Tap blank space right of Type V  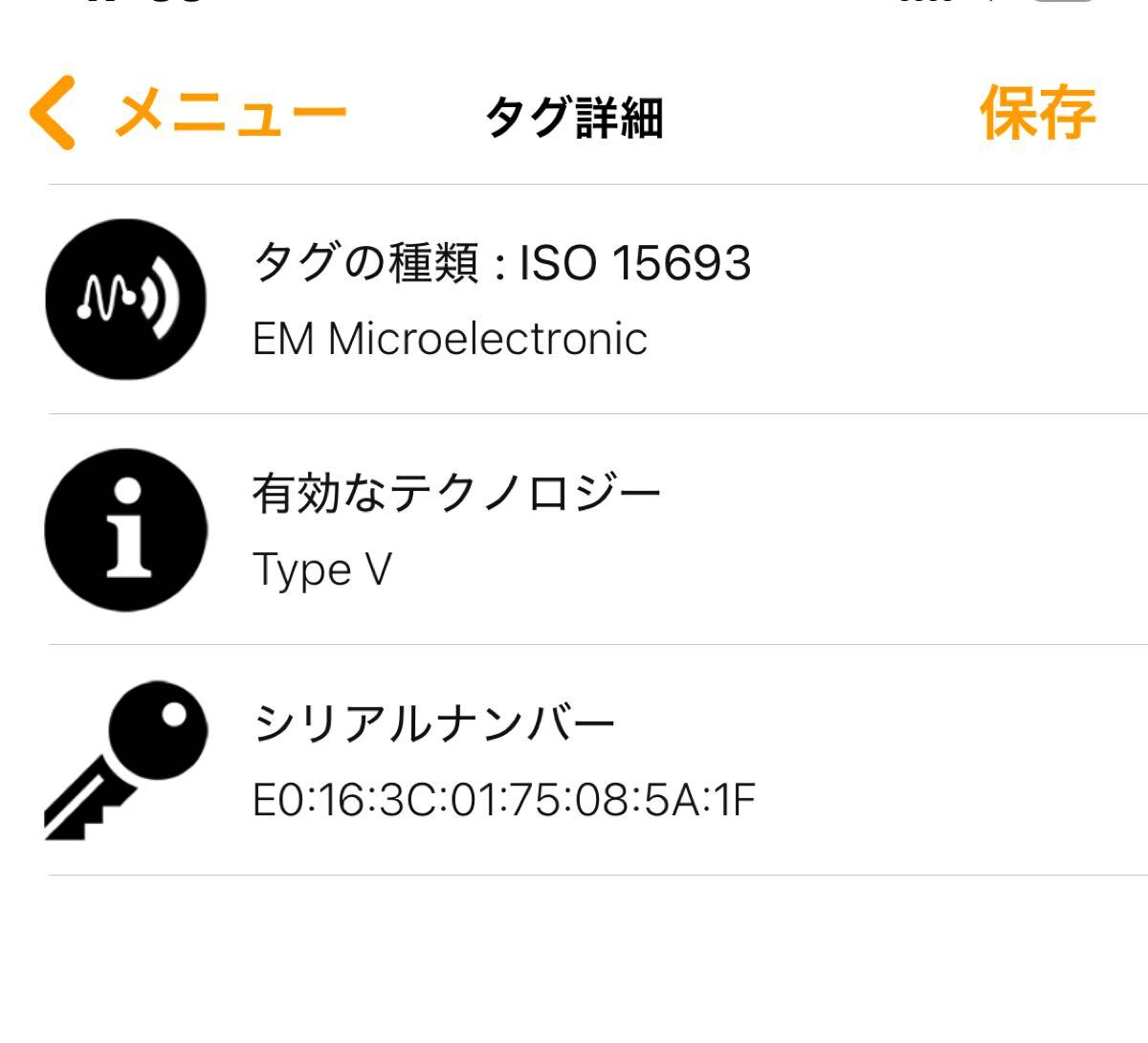click(x=765, y=570)
